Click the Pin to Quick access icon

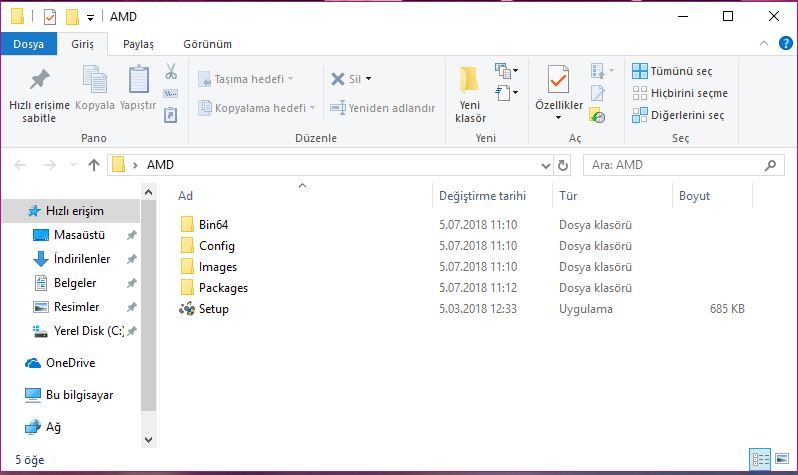(39, 79)
